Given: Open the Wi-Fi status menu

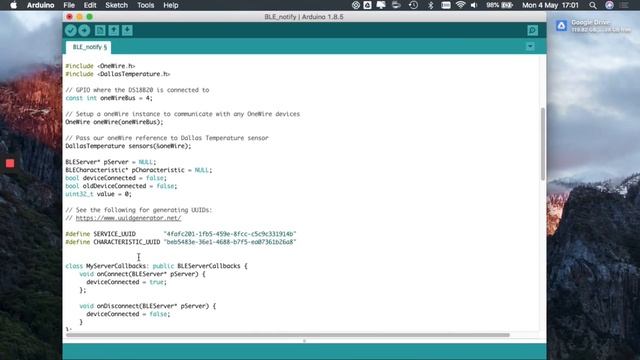Looking at the screenshot, I should (x=460, y=5).
